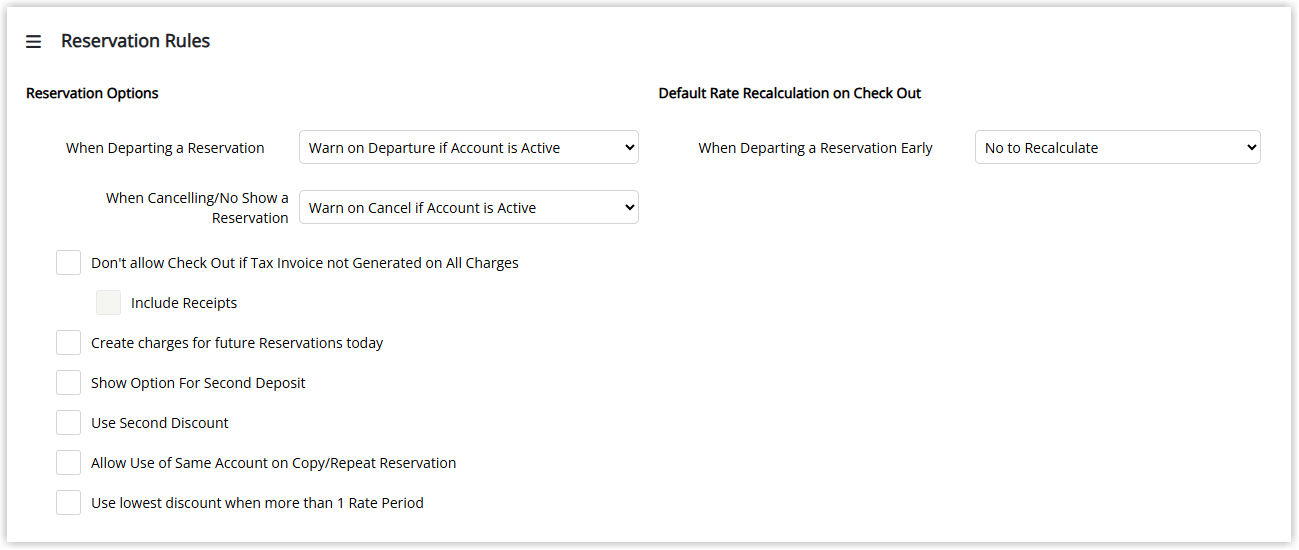Click the Default Rate Recalculation on Check Out heading
This screenshot has height=550, width=1299.
tap(790, 93)
